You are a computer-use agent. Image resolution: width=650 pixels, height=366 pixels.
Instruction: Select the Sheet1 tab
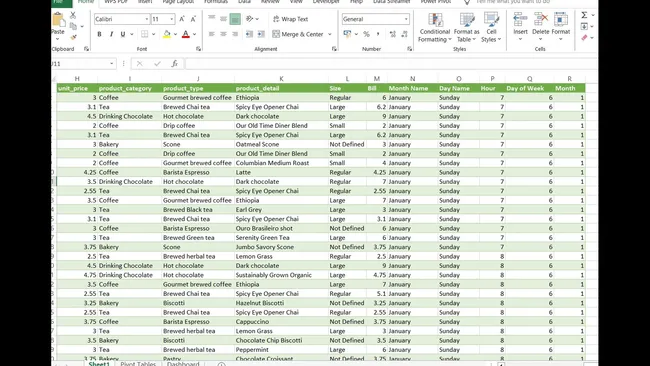(99, 364)
